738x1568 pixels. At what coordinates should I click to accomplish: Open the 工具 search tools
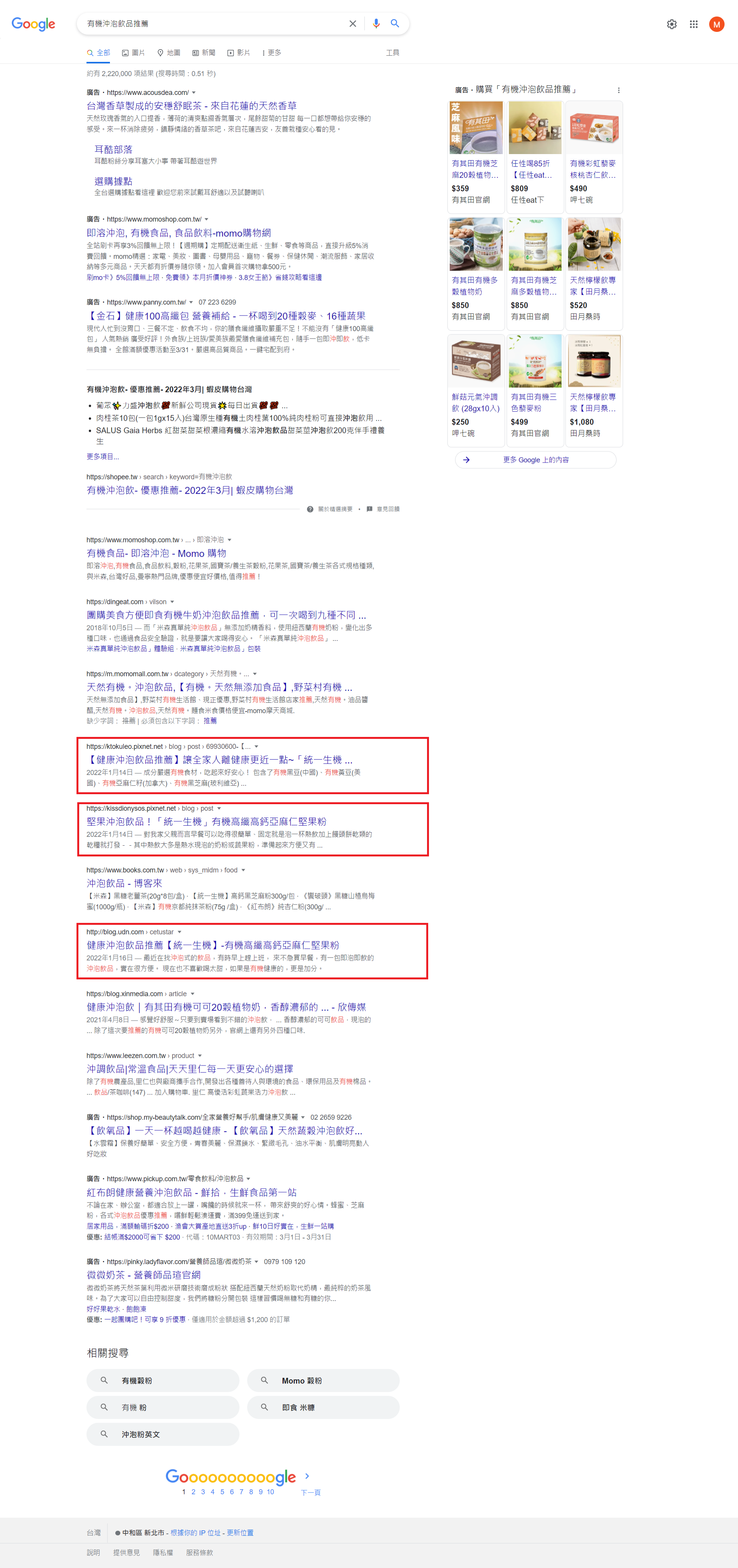[x=393, y=53]
